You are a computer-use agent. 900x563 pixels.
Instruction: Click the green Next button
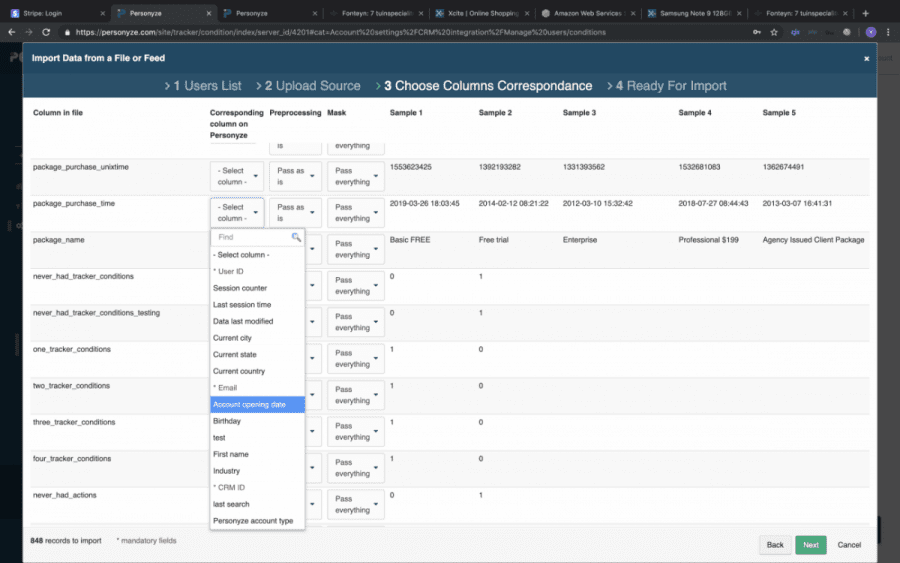tap(810, 545)
